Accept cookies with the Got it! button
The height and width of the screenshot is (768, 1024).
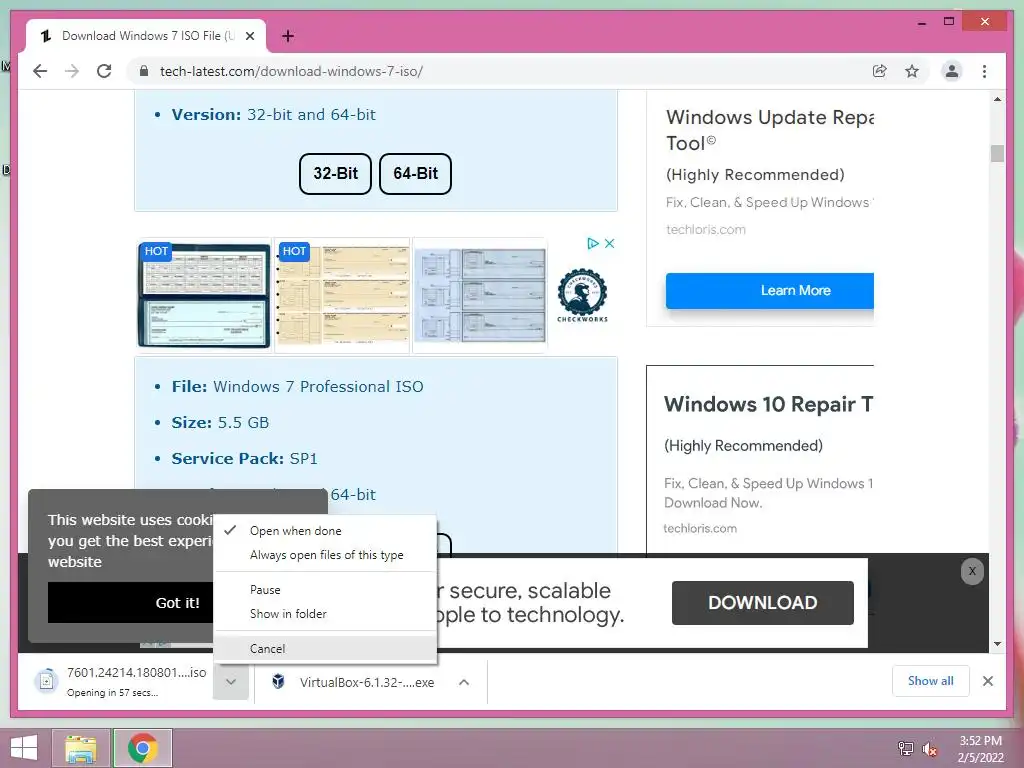pyautogui.click(x=131, y=603)
